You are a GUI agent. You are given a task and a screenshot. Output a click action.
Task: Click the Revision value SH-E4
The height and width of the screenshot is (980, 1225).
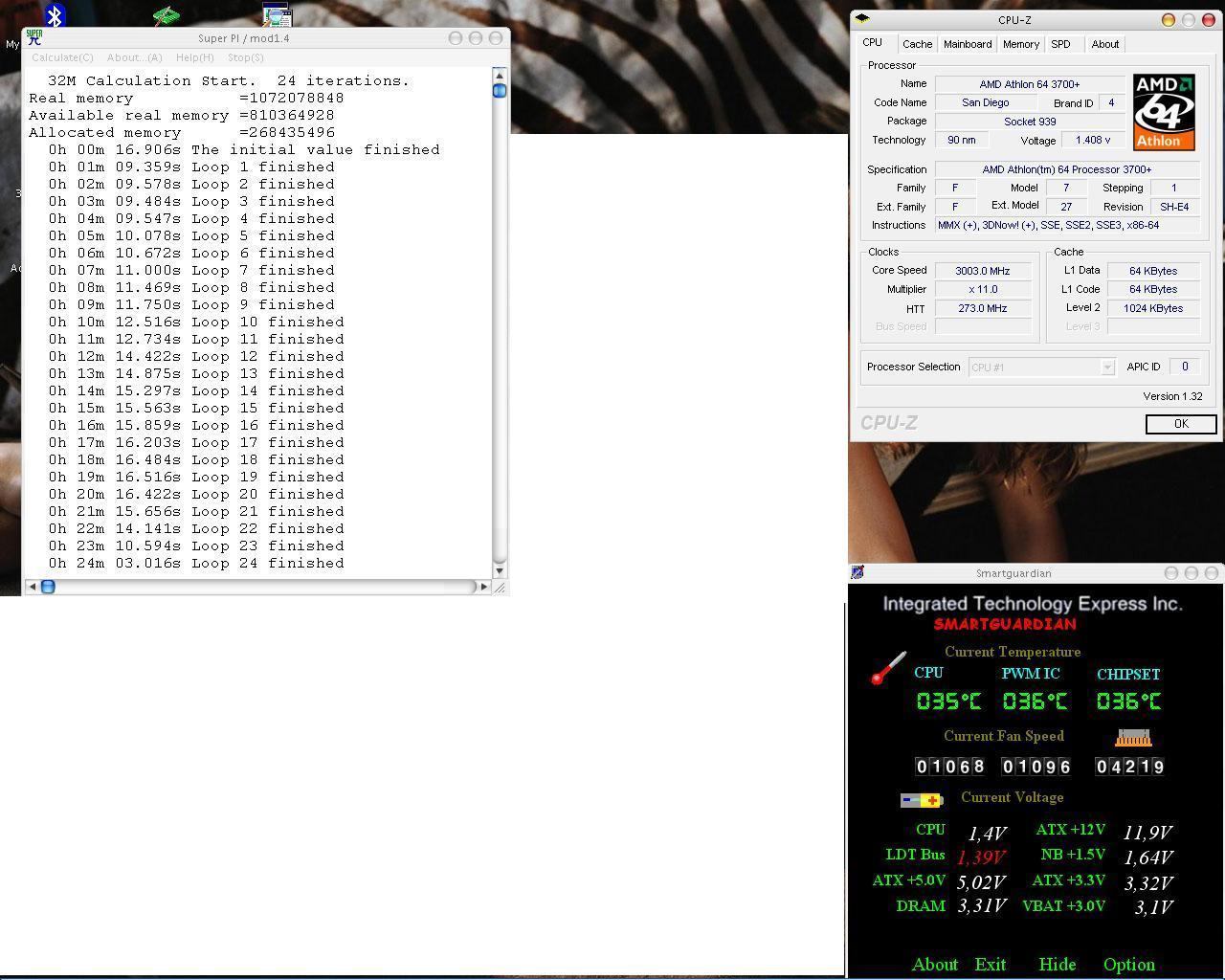(x=1174, y=207)
